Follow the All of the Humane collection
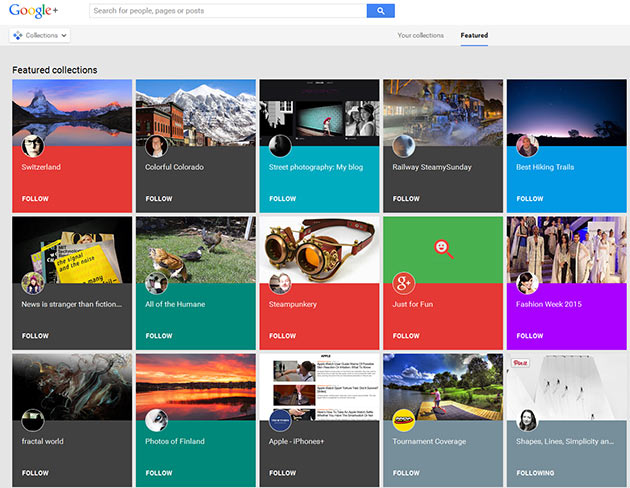630x488 pixels. point(159,336)
